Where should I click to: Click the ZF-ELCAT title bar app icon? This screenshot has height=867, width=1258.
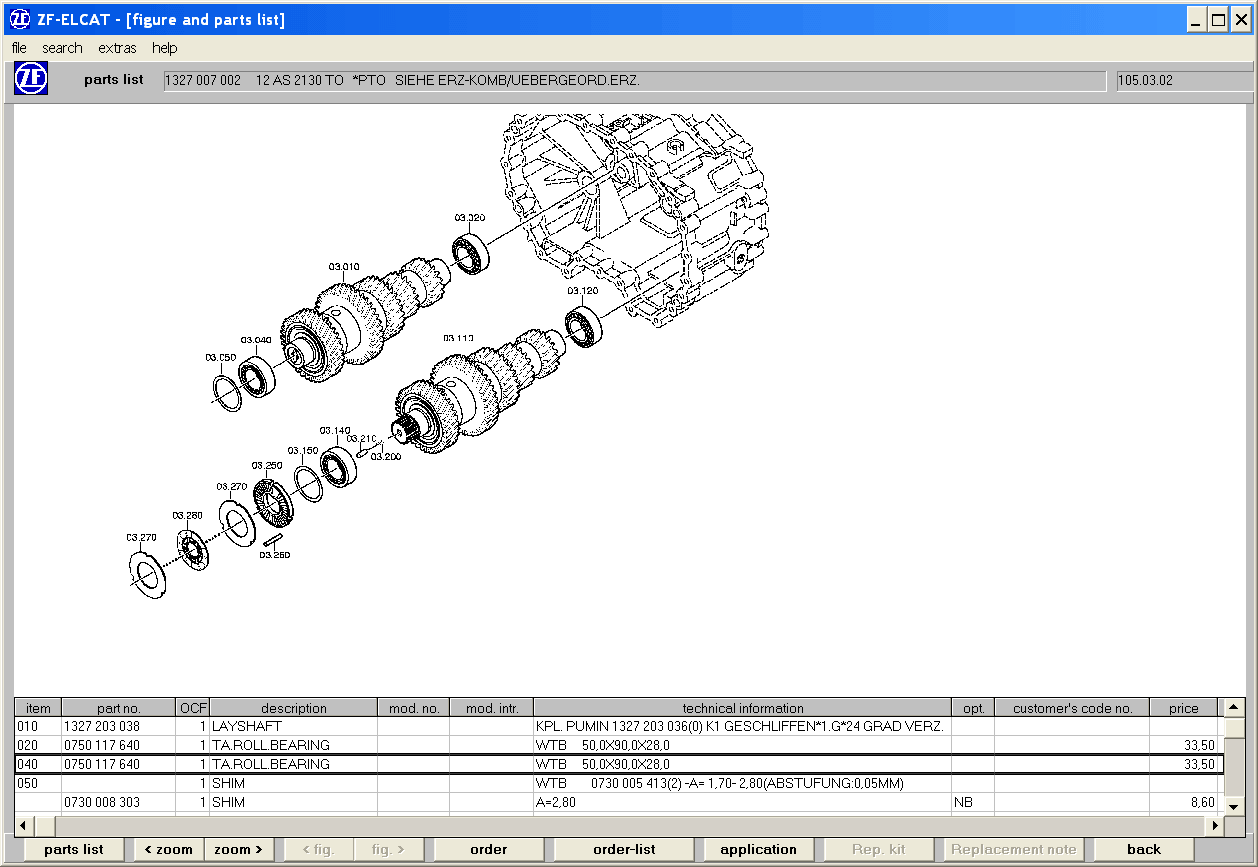20,20
